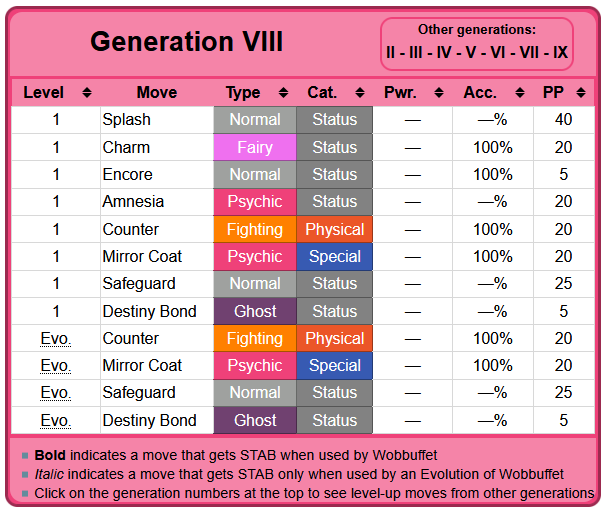Sort by Cat. column arrows

tap(358, 93)
